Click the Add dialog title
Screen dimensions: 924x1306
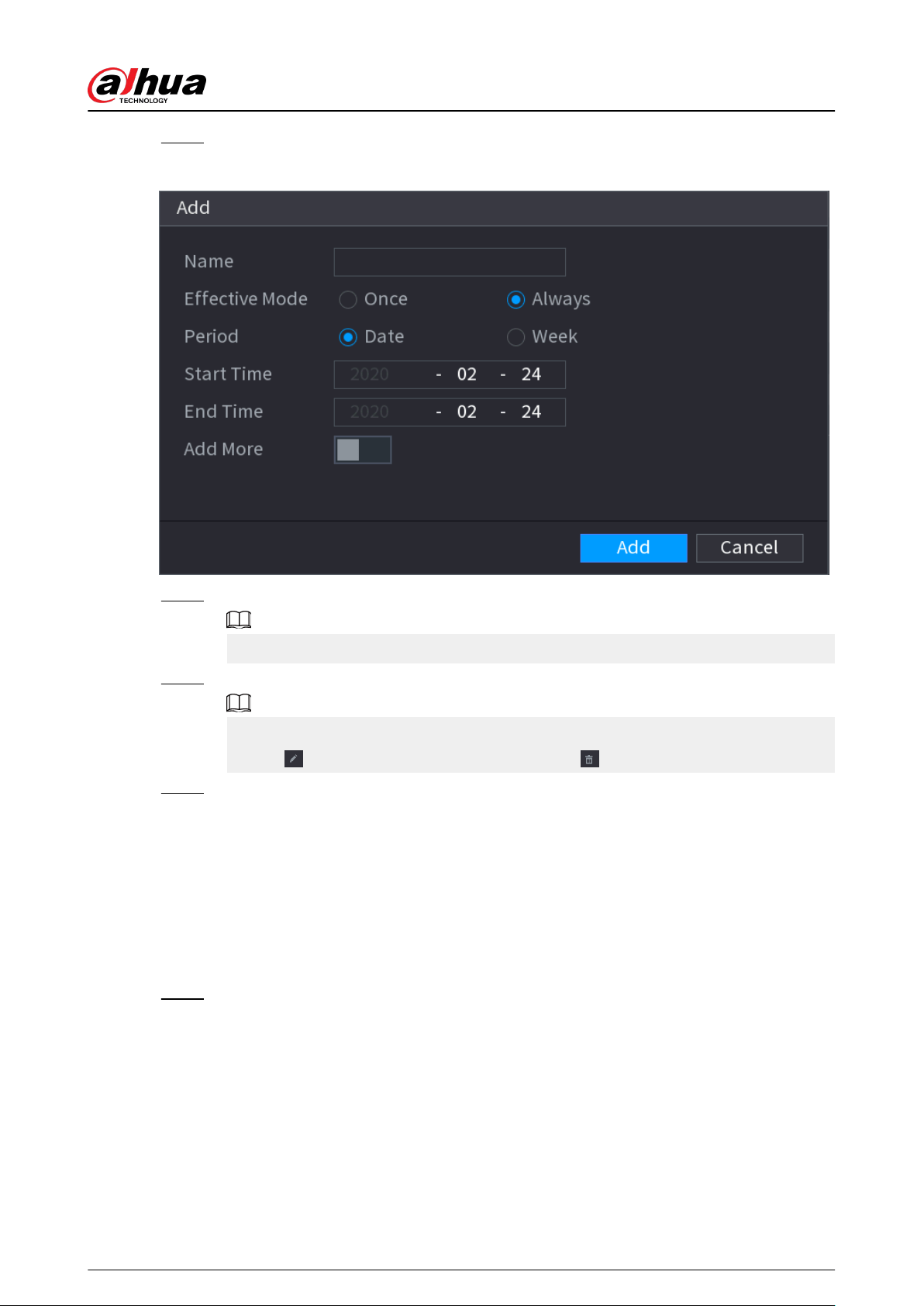193,208
